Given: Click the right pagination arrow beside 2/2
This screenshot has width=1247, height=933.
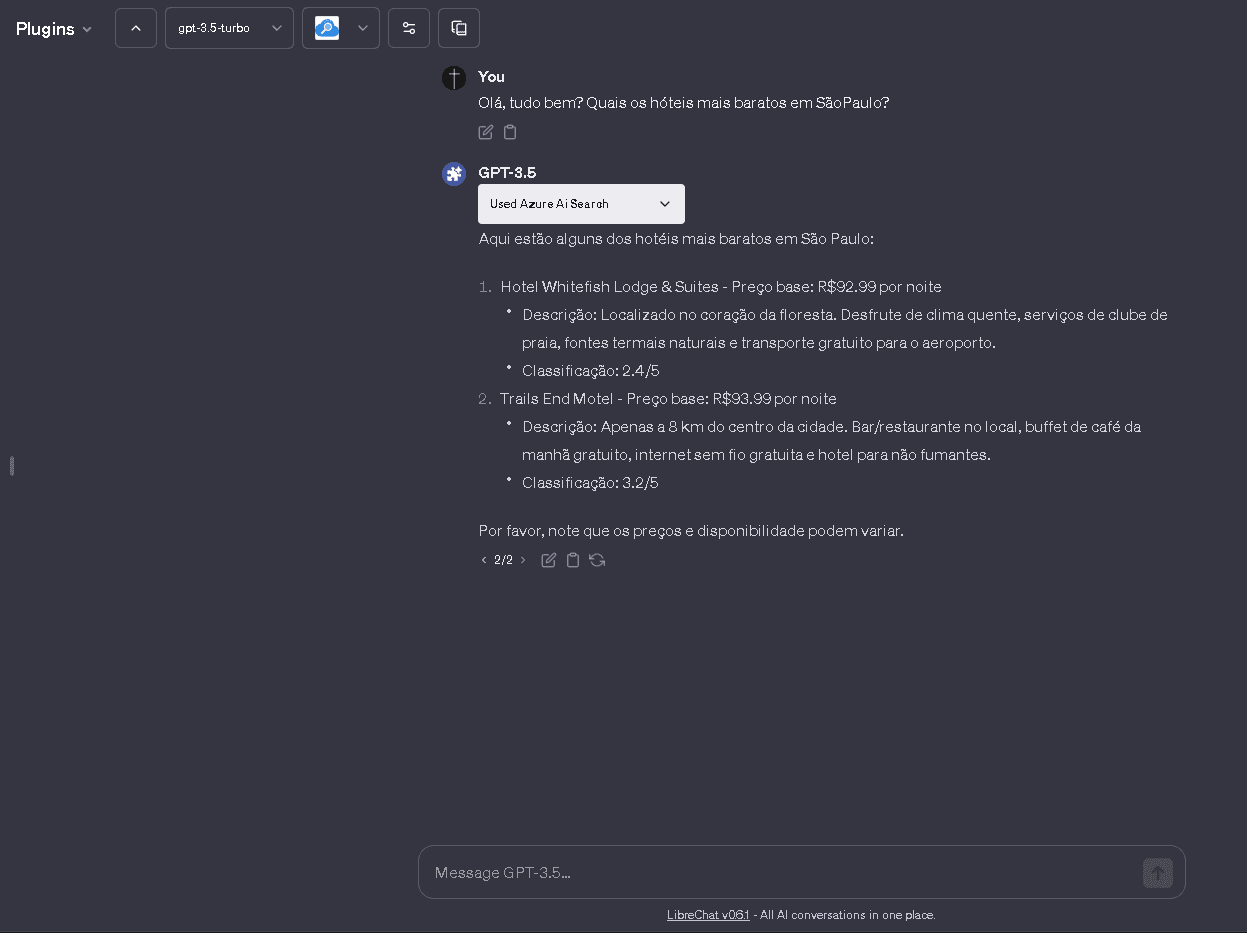Looking at the screenshot, I should pos(523,560).
